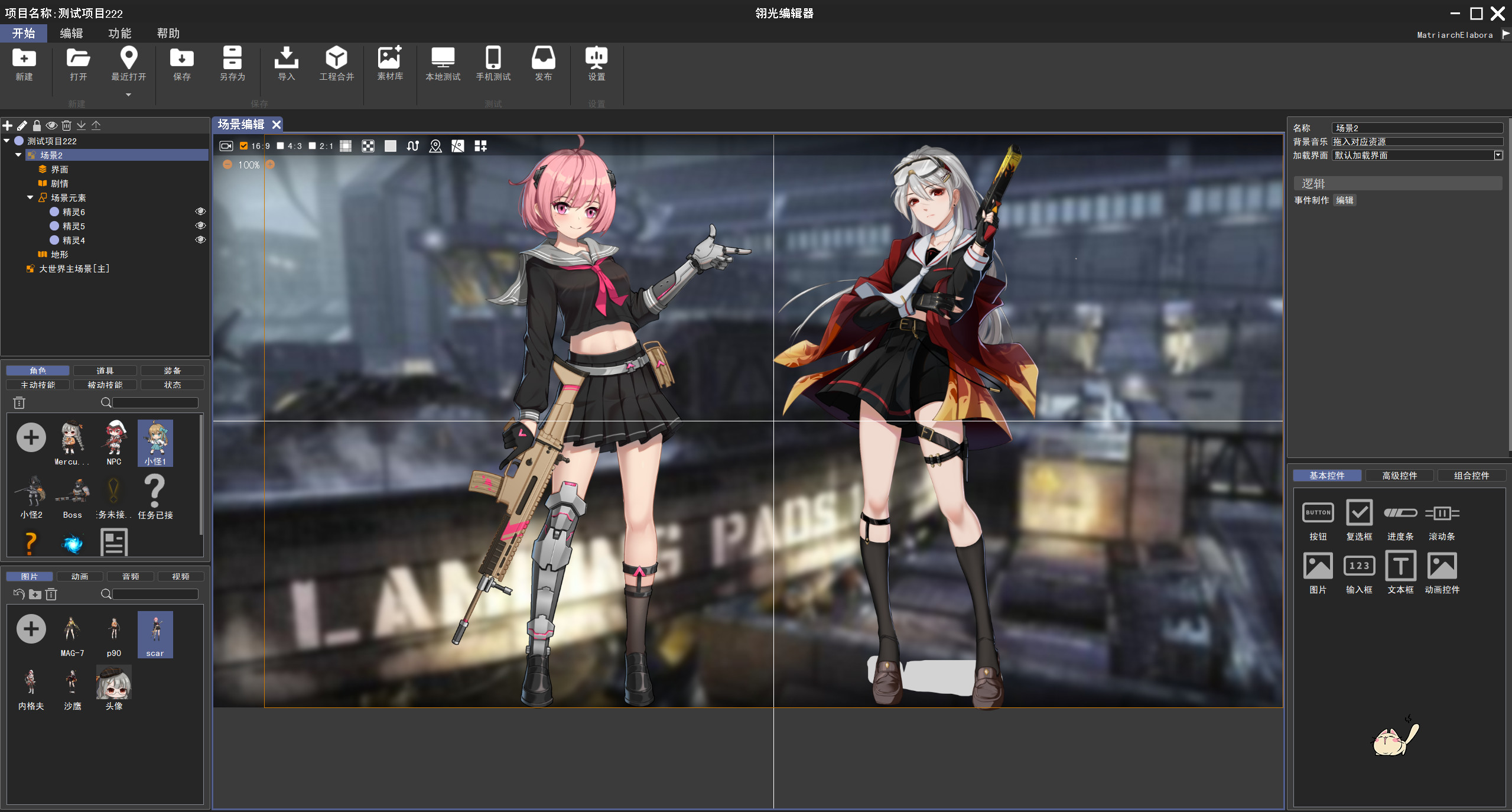Screen dimensions: 1512x812
Task: Hide the 精灵5 sprite via its eye icon
Action: pyautogui.click(x=200, y=226)
